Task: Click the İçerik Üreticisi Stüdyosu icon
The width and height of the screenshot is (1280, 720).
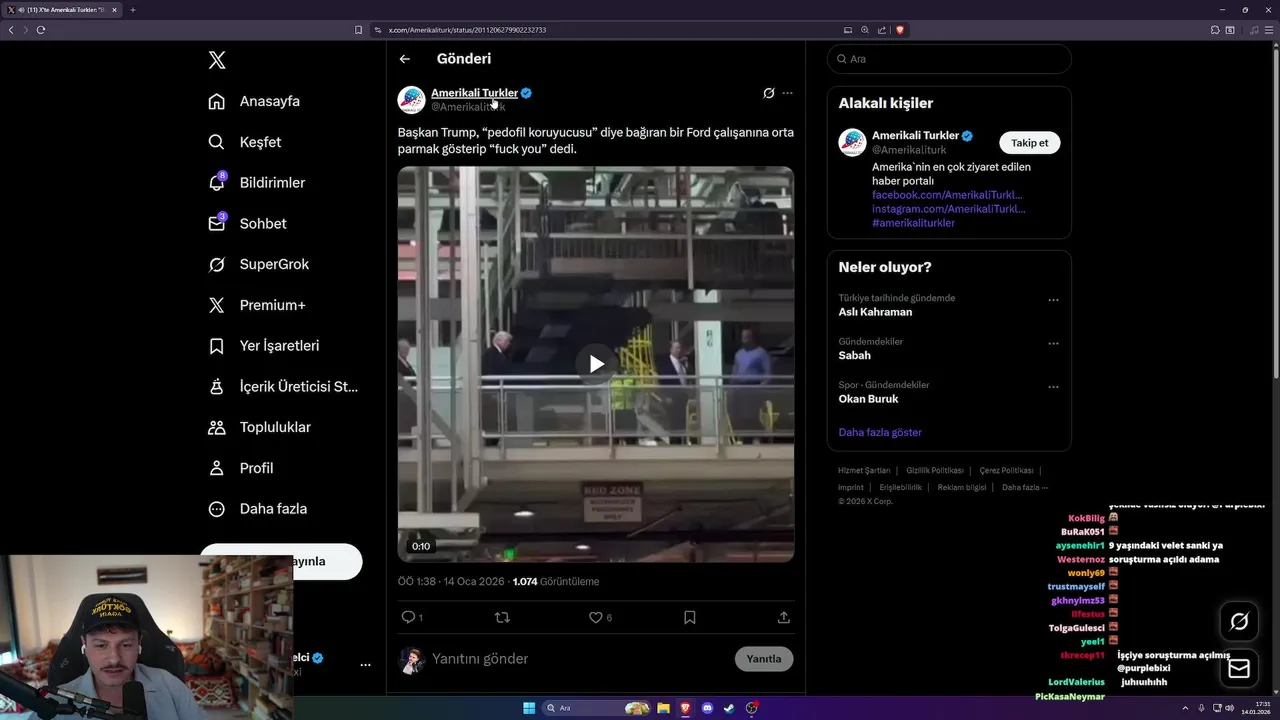Action: click(x=216, y=387)
